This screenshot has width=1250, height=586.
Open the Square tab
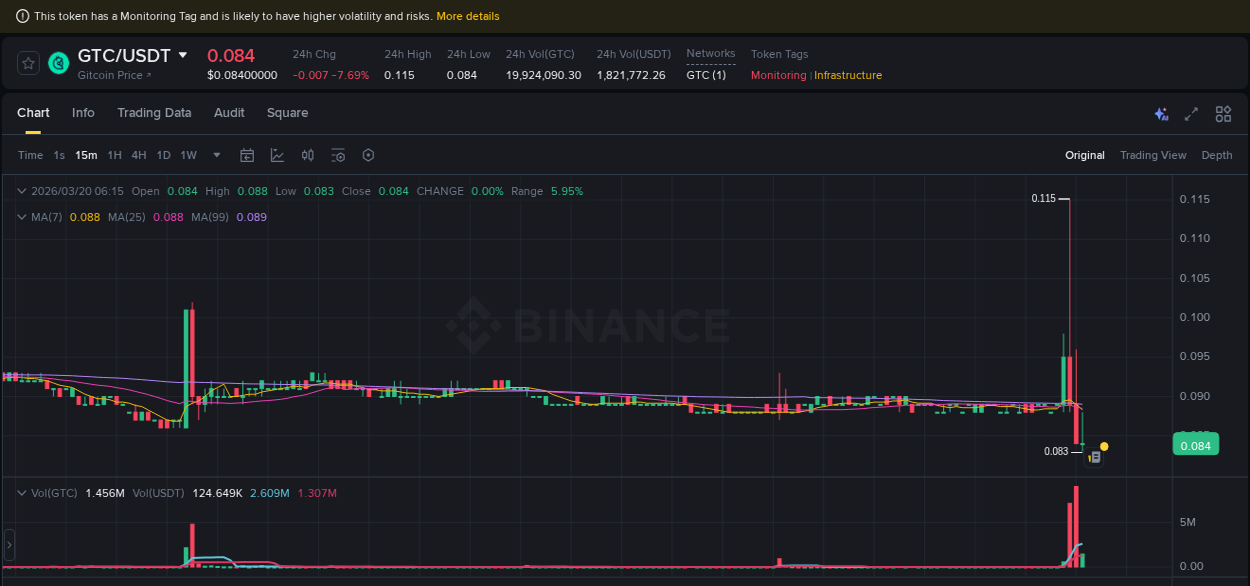click(x=287, y=113)
